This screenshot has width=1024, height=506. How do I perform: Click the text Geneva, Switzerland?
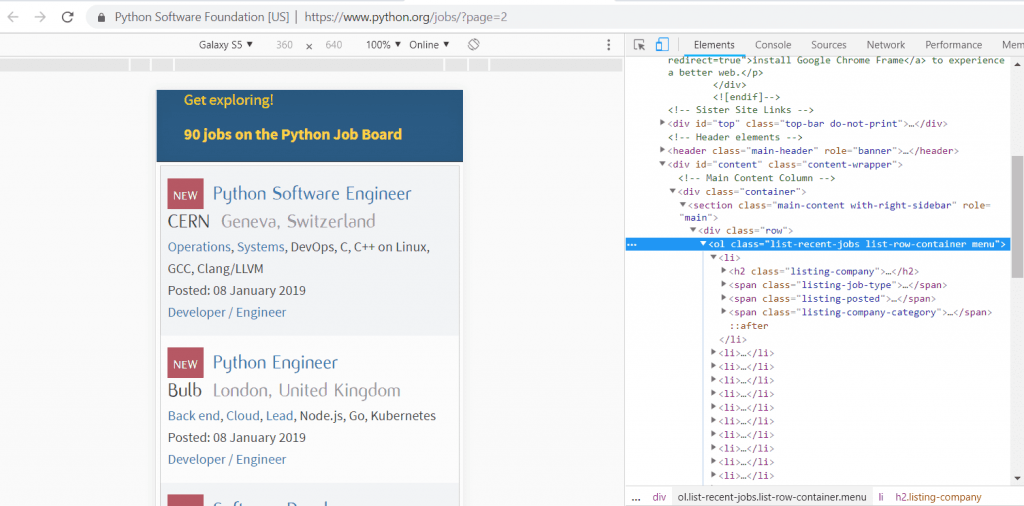tap(298, 221)
